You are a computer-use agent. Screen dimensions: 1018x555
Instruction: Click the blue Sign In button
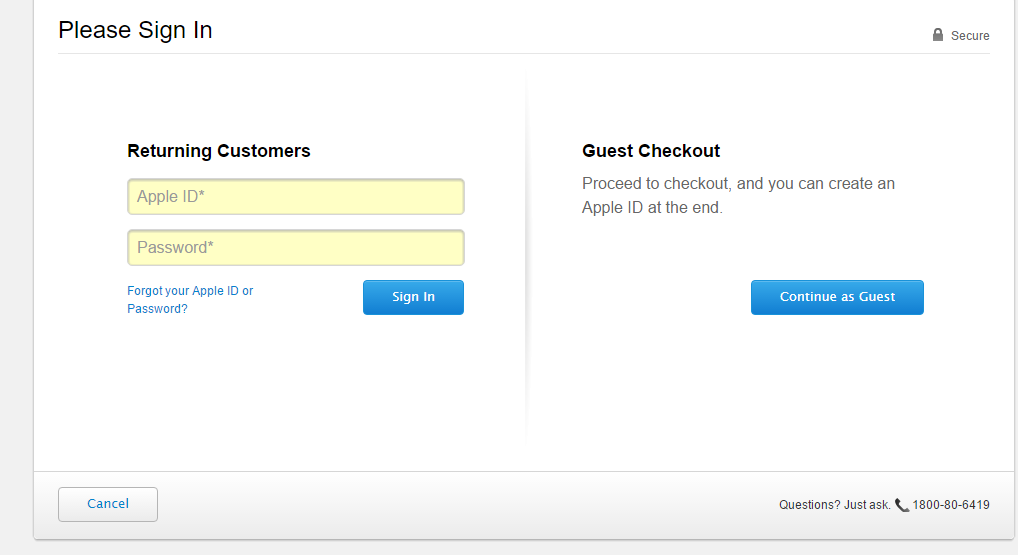coord(414,297)
